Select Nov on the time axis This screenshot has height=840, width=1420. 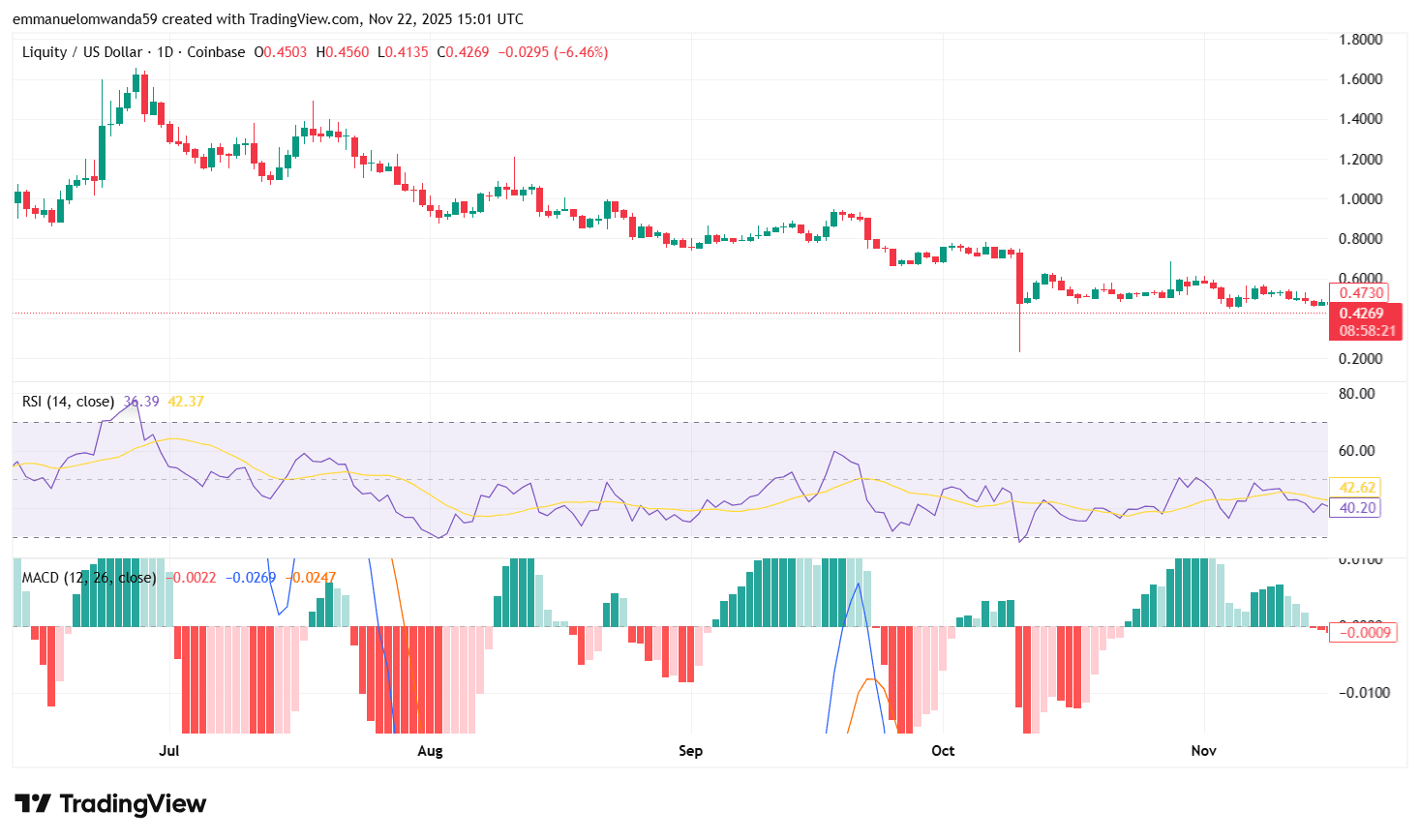(x=1202, y=750)
